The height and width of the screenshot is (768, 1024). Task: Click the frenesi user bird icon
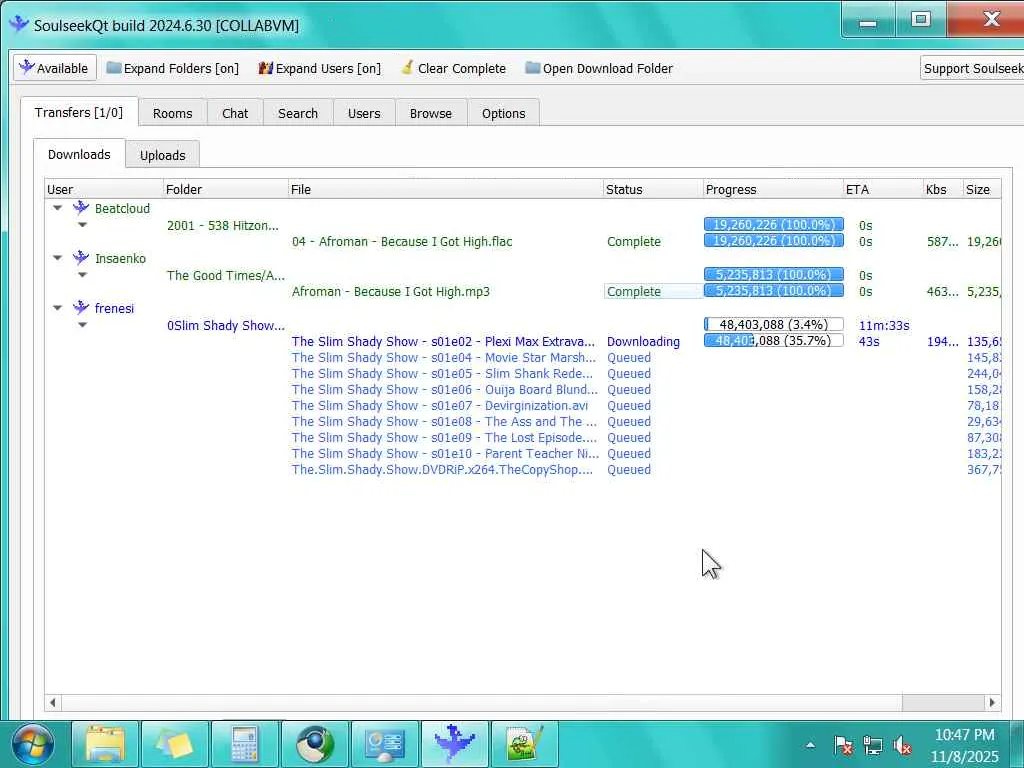click(81, 308)
